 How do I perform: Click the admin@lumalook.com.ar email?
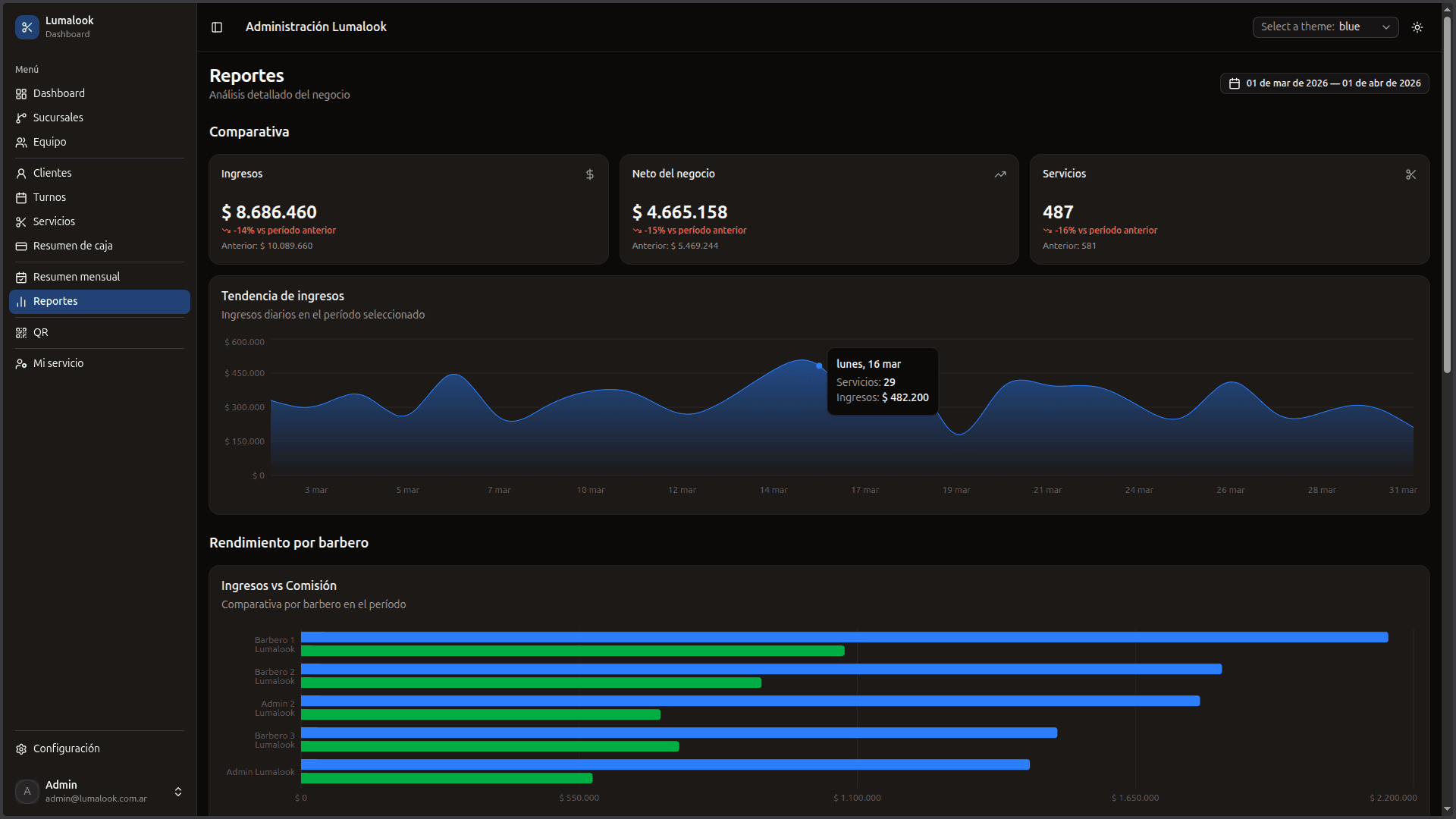[x=96, y=799]
